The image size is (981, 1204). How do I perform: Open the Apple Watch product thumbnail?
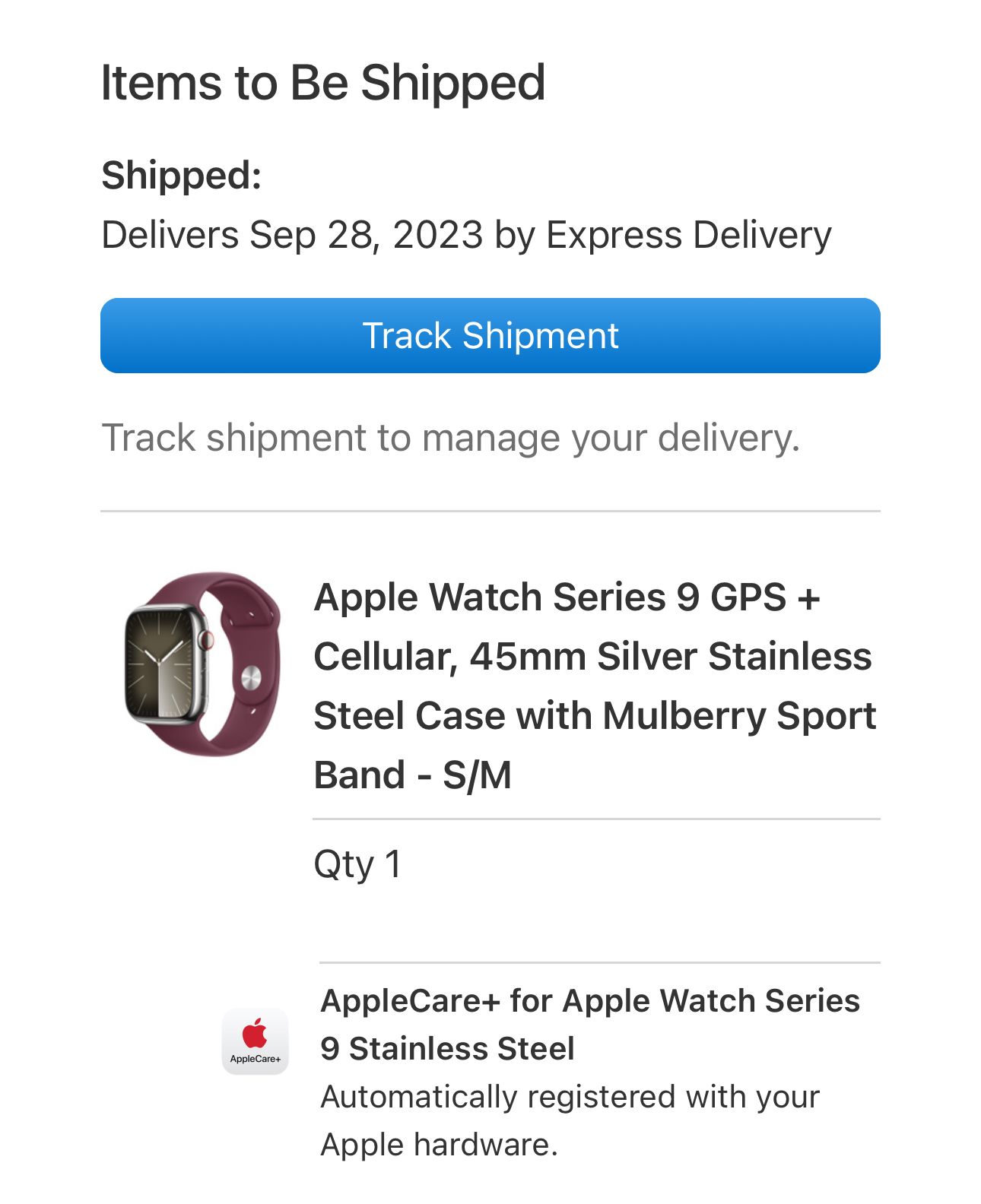(202, 664)
